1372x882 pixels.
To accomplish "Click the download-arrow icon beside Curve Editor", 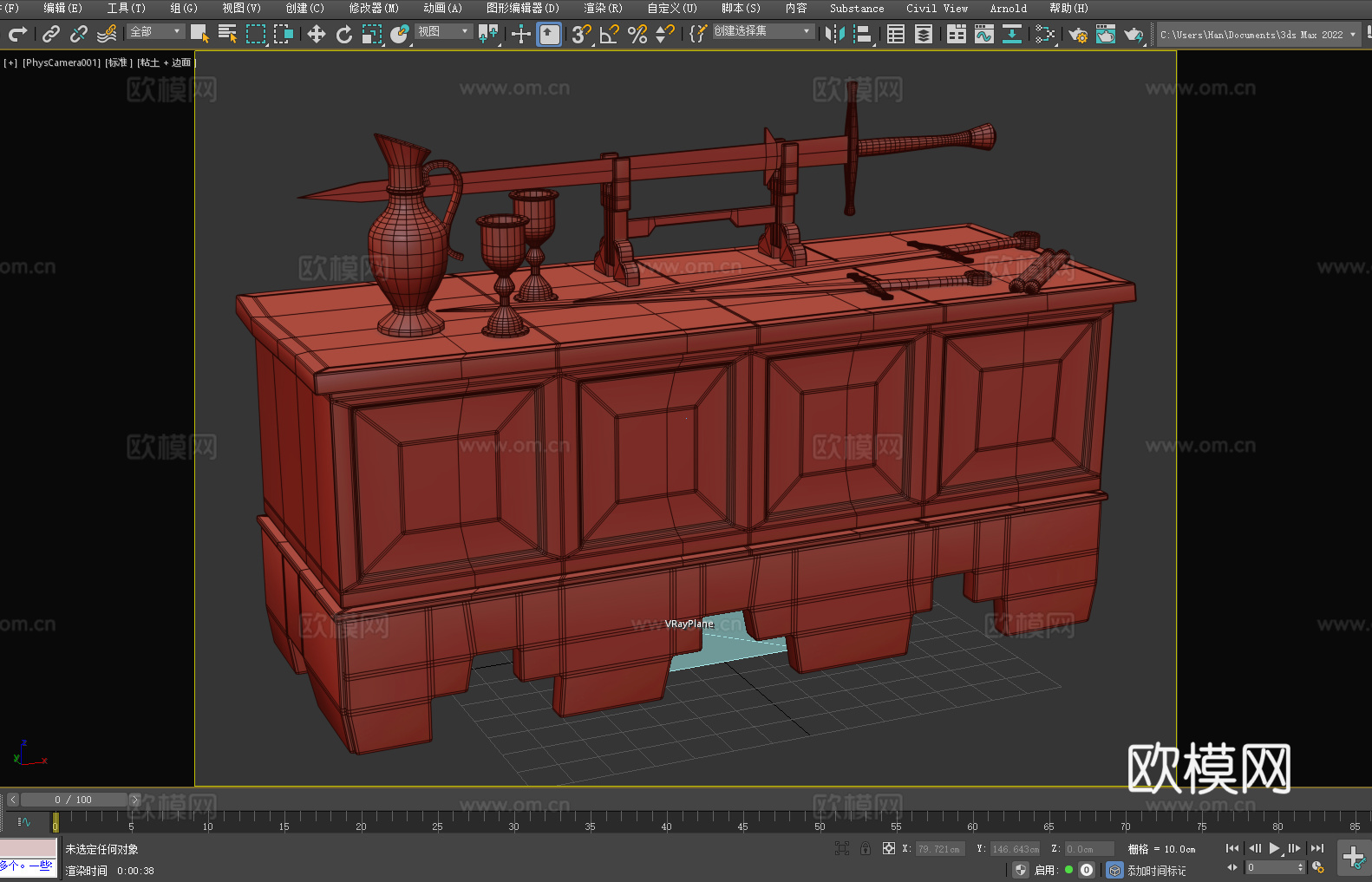I will point(1012,34).
